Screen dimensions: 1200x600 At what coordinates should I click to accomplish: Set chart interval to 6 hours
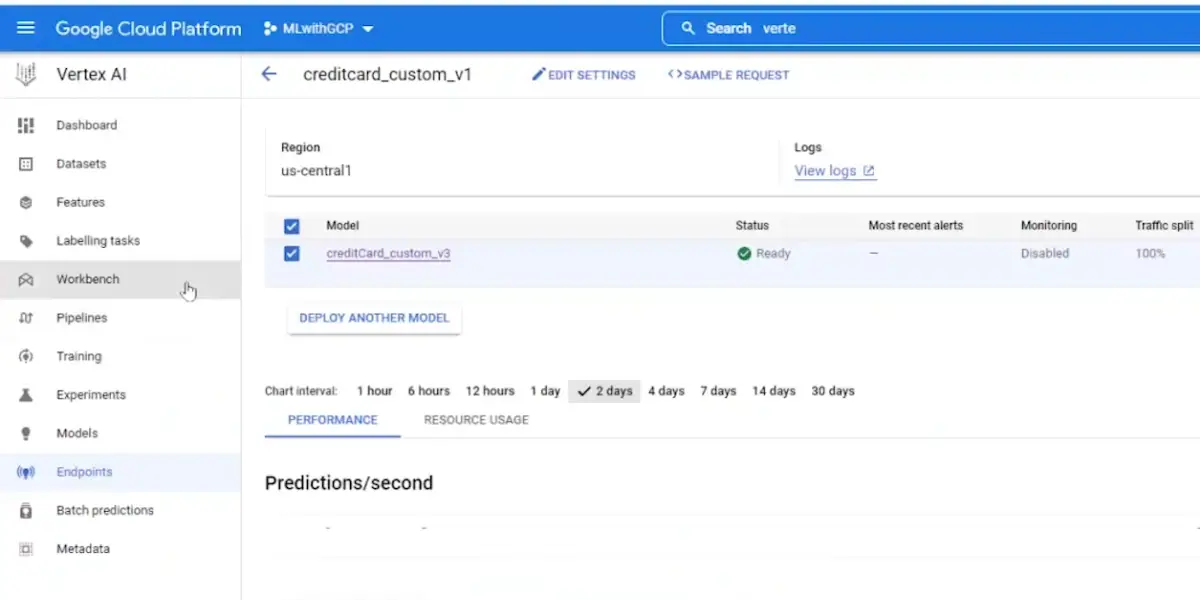428,391
